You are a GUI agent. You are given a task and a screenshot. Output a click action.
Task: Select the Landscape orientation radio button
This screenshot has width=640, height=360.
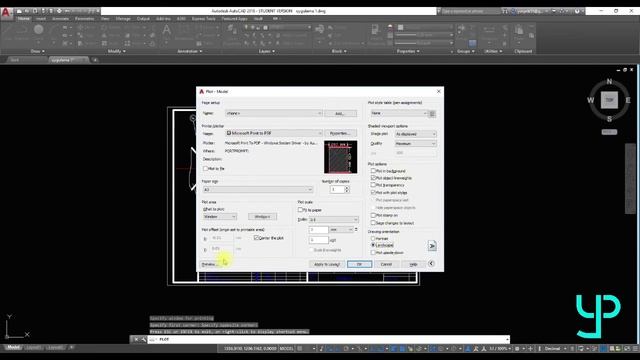pyautogui.click(x=373, y=245)
